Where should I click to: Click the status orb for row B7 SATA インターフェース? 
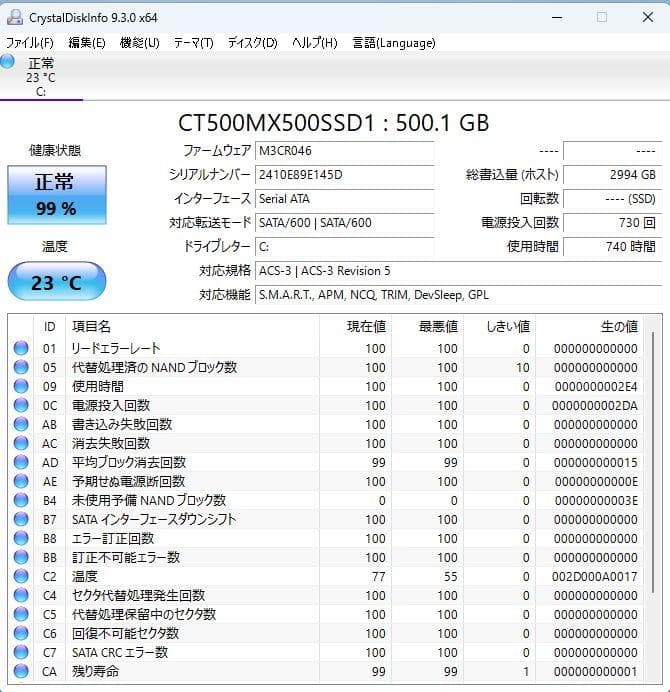[x=21, y=519]
